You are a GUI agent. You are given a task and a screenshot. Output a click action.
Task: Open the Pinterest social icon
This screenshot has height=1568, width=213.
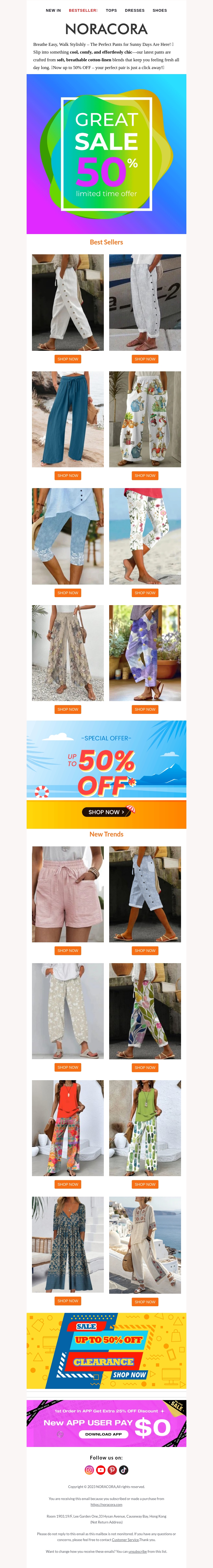[112, 1469]
